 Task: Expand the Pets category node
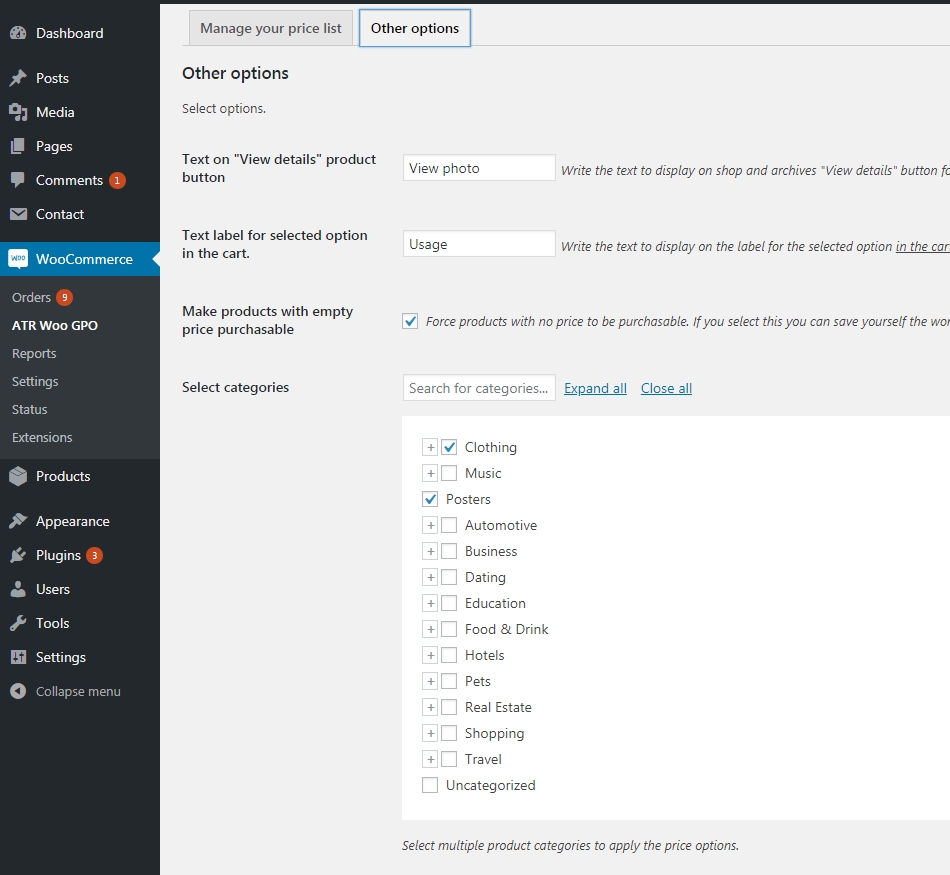point(430,682)
